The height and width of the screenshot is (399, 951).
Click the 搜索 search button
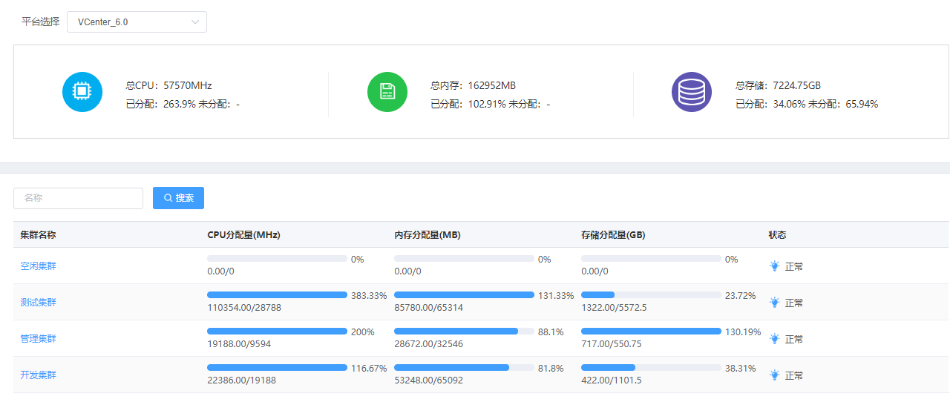coord(178,198)
